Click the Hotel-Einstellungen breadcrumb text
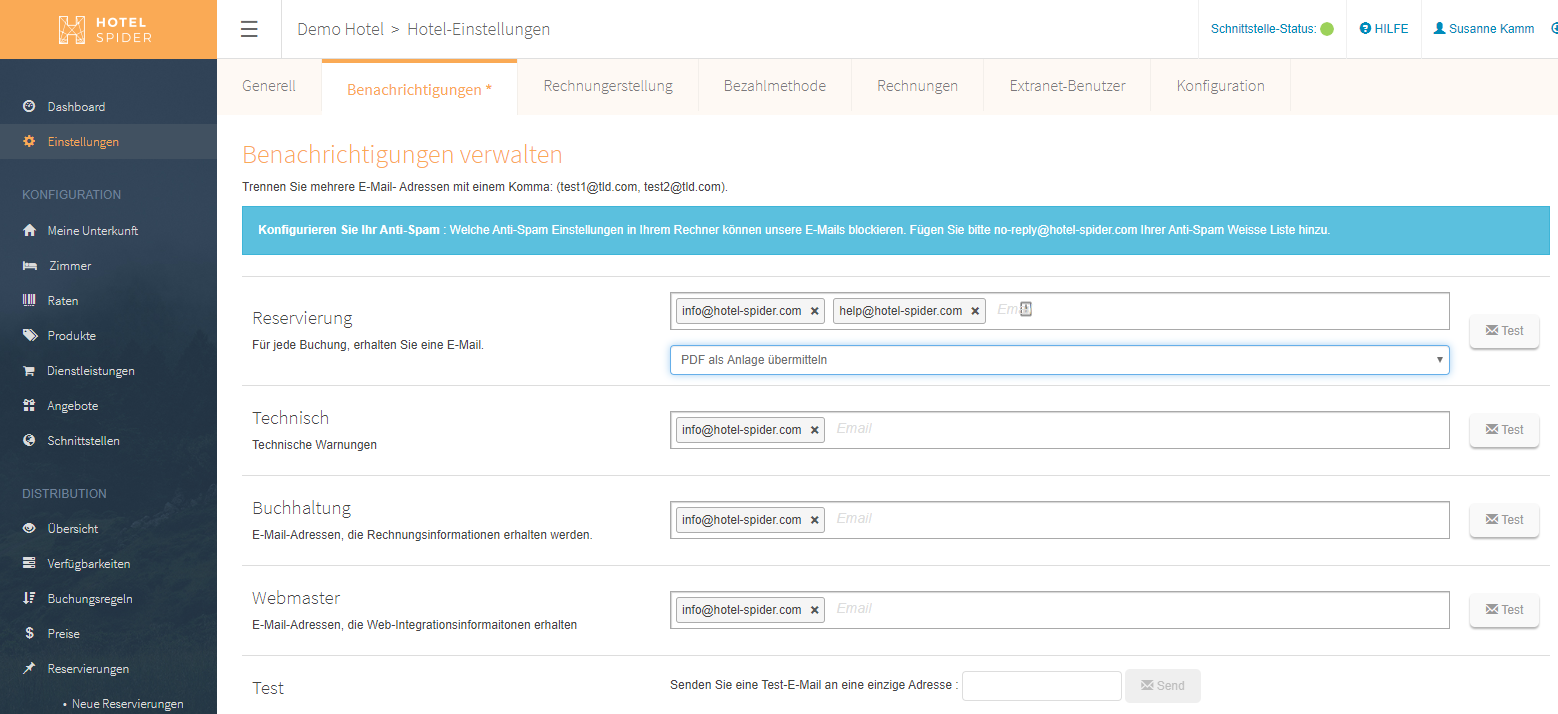The image size is (1558, 714). (478, 29)
